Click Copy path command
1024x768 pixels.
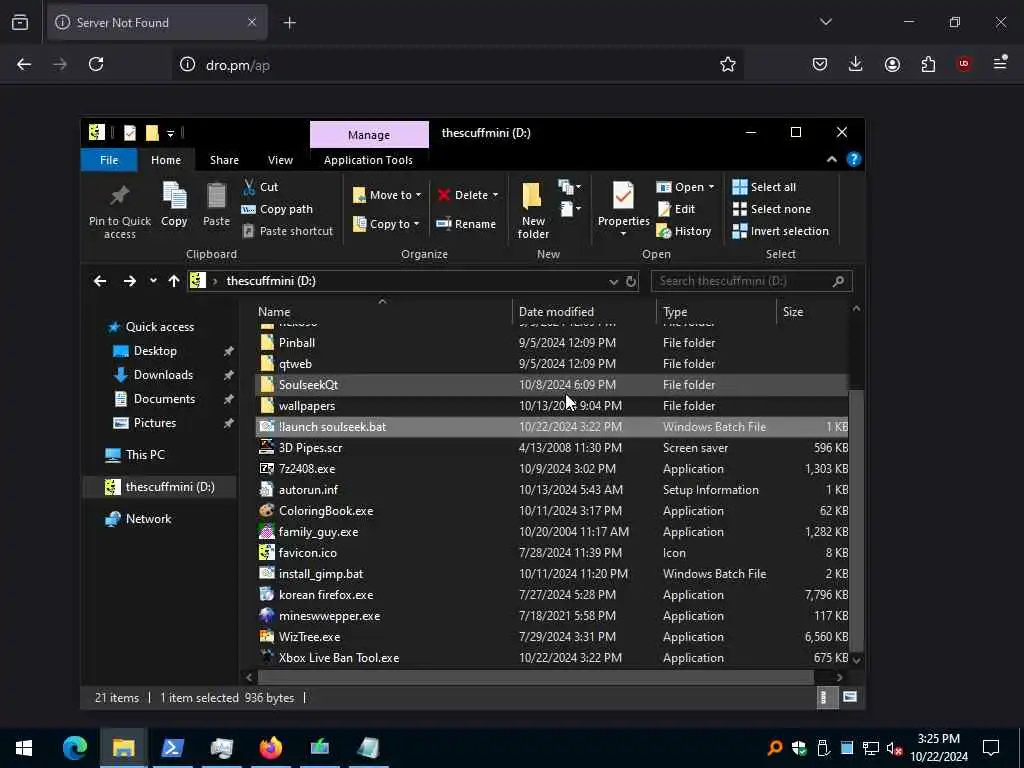point(278,209)
